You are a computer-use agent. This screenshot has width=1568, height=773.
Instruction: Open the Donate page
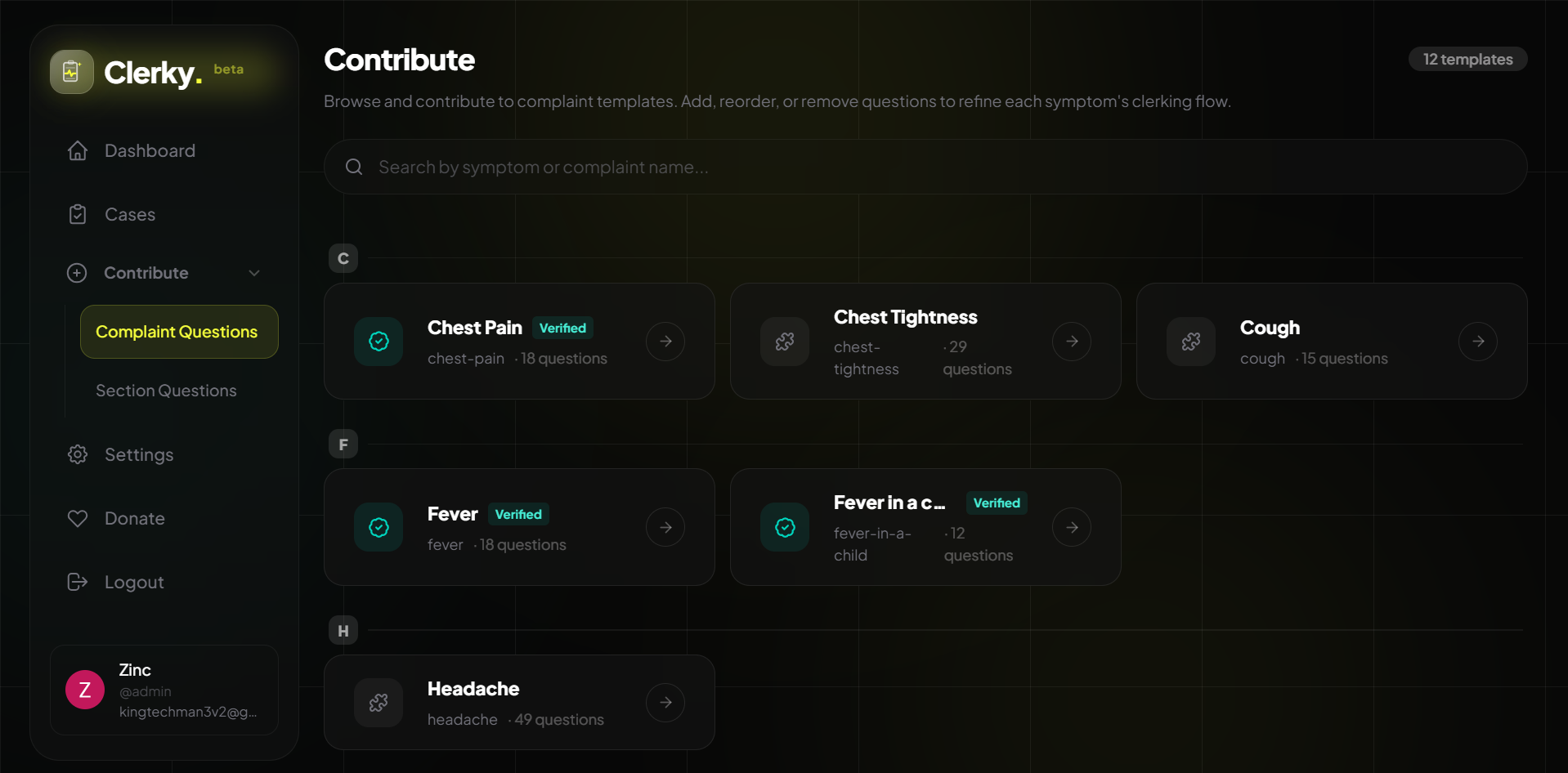tap(135, 518)
